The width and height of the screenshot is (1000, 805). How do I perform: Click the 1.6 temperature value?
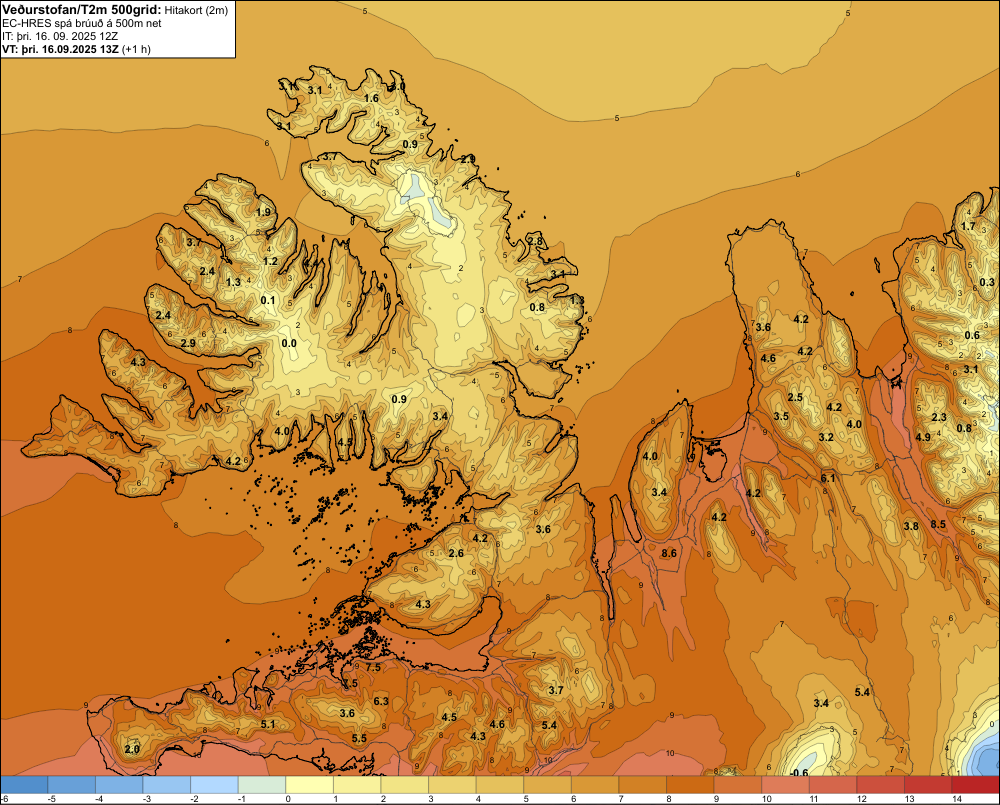coord(371,98)
